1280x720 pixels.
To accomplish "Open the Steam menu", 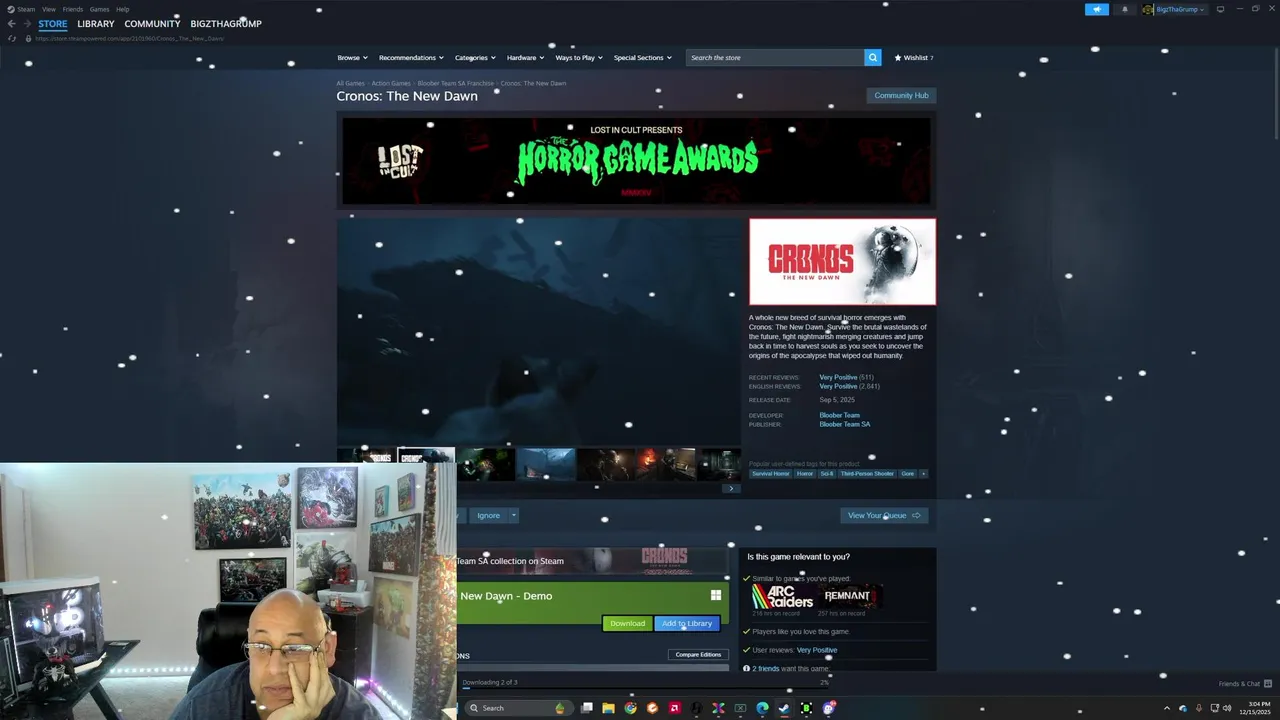I will pos(22,9).
